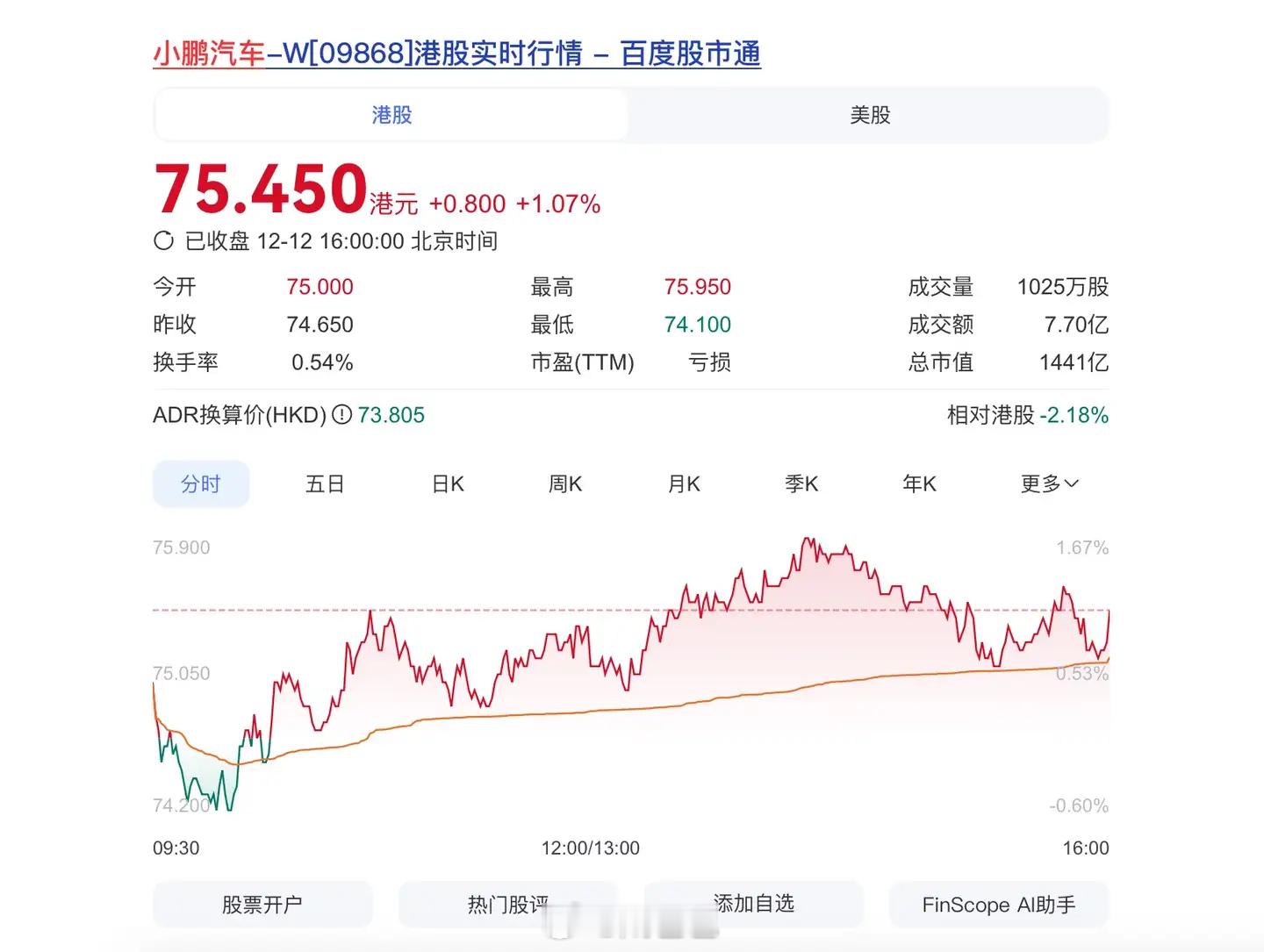Click the ADR converted price 73.805
The image size is (1264, 952).
(391, 415)
